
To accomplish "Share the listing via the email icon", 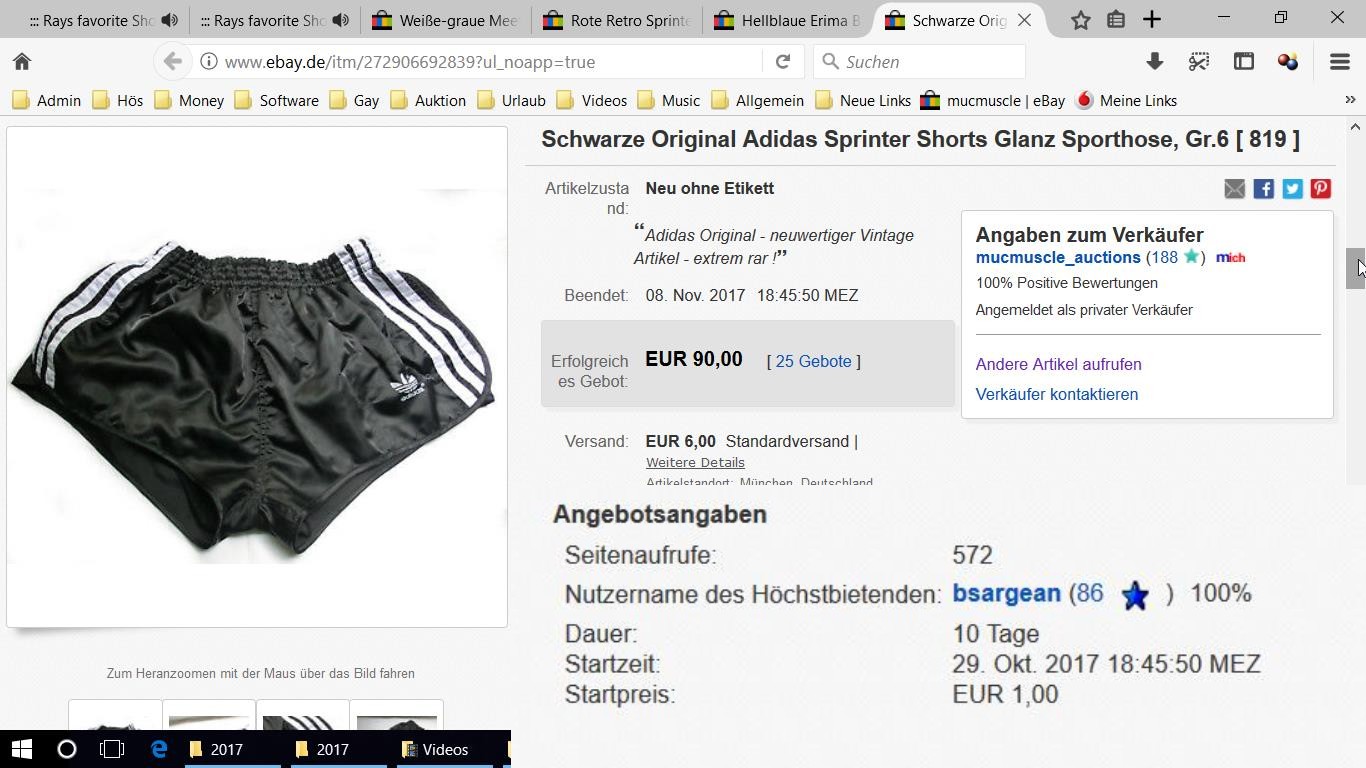I will [1234, 189].
